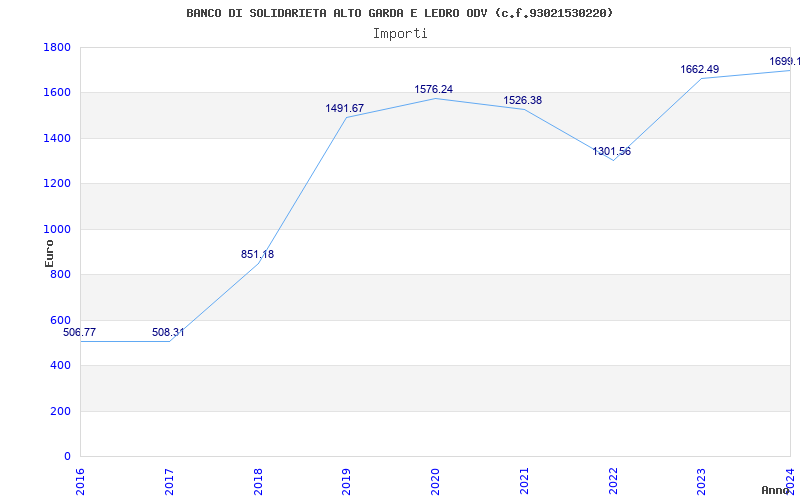Click the 1800 y-axis tick label
The height and width of the screenshot is (500, 800).
57,47
